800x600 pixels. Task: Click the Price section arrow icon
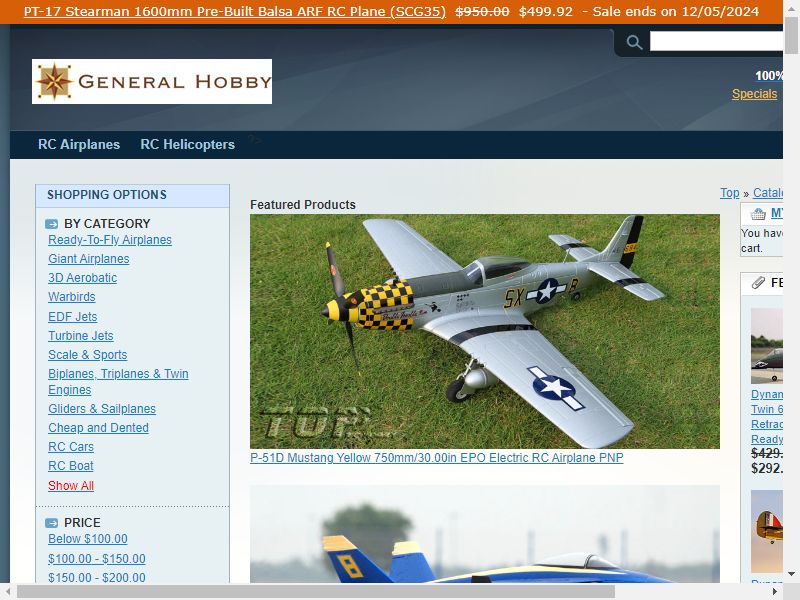click(x=52, y=523)
